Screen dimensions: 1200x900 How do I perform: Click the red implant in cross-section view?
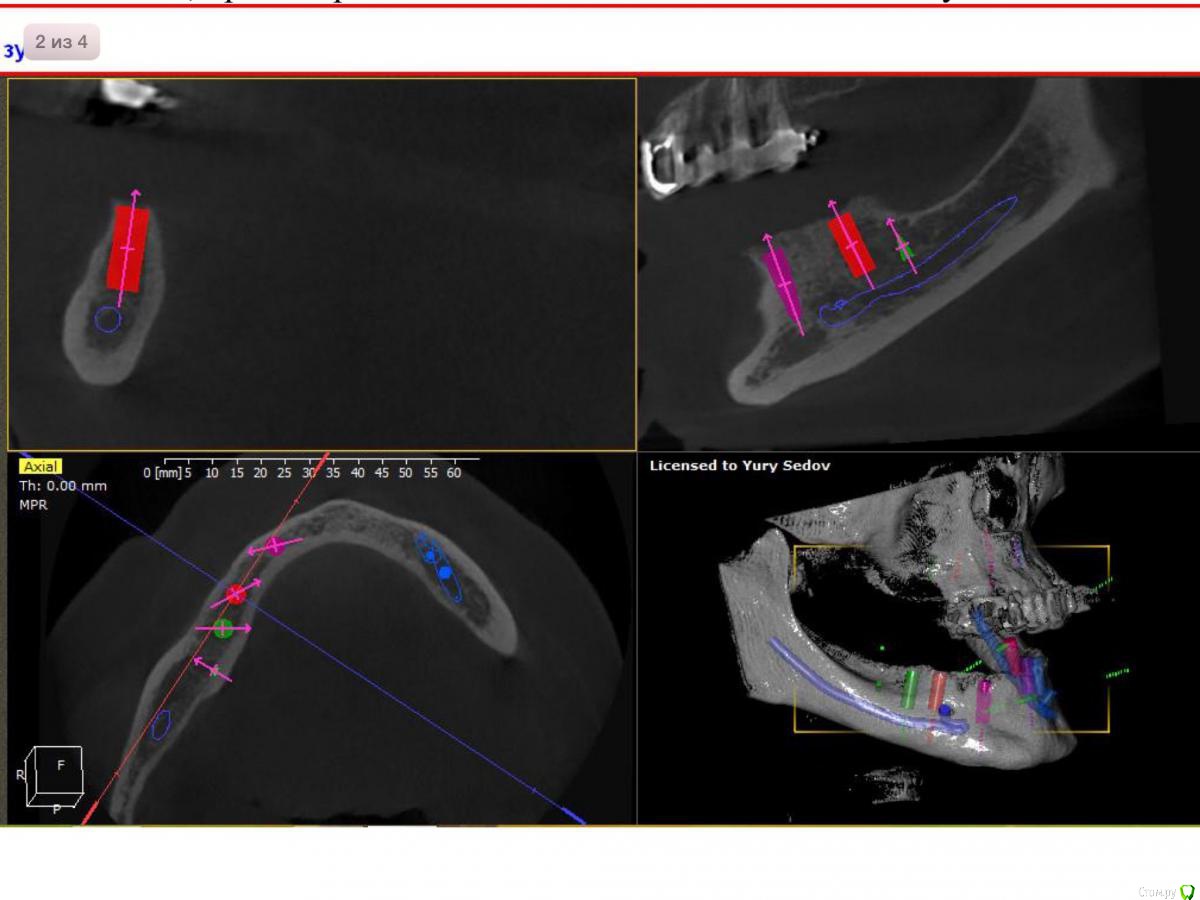coord(128,248)
